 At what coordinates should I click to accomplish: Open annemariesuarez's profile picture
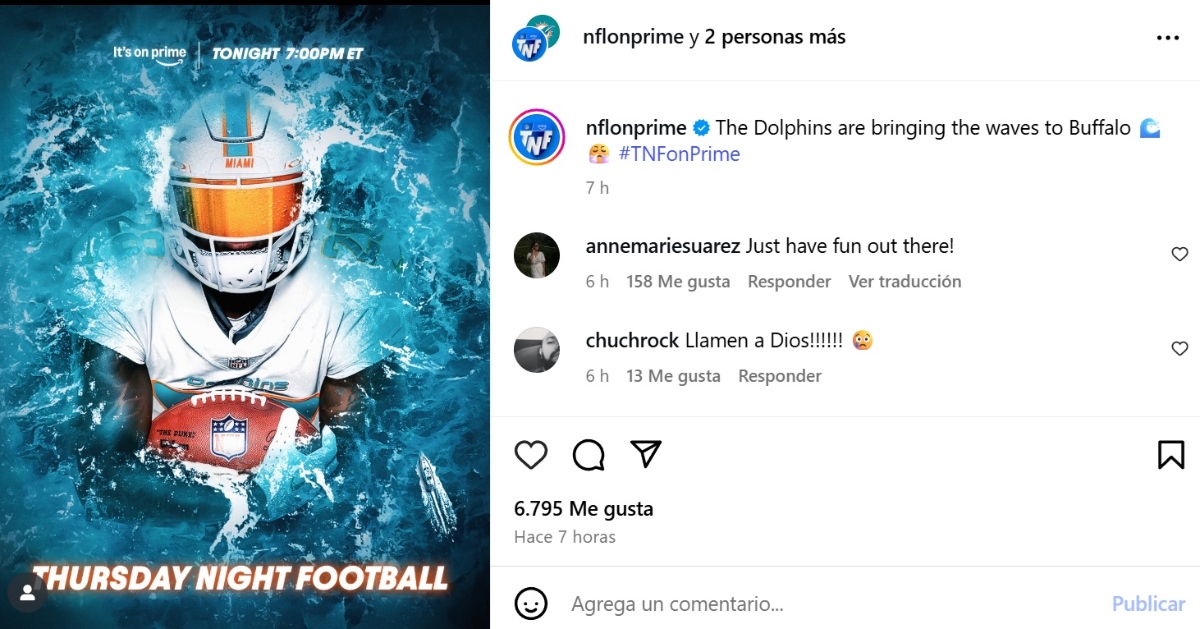pyautogui.click(x=536, y=255)
